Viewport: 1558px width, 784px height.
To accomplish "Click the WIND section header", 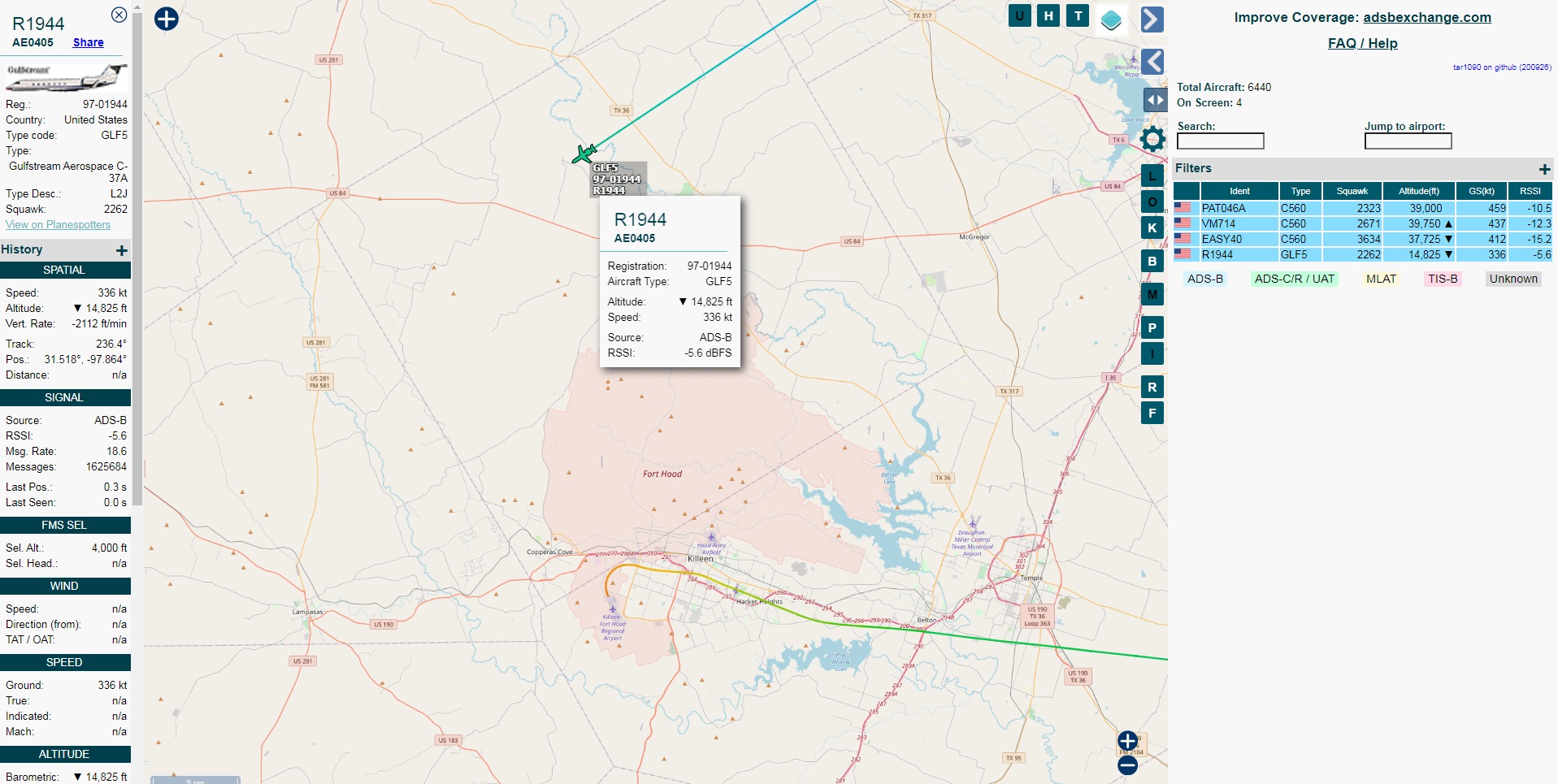I will click(65, 586).
